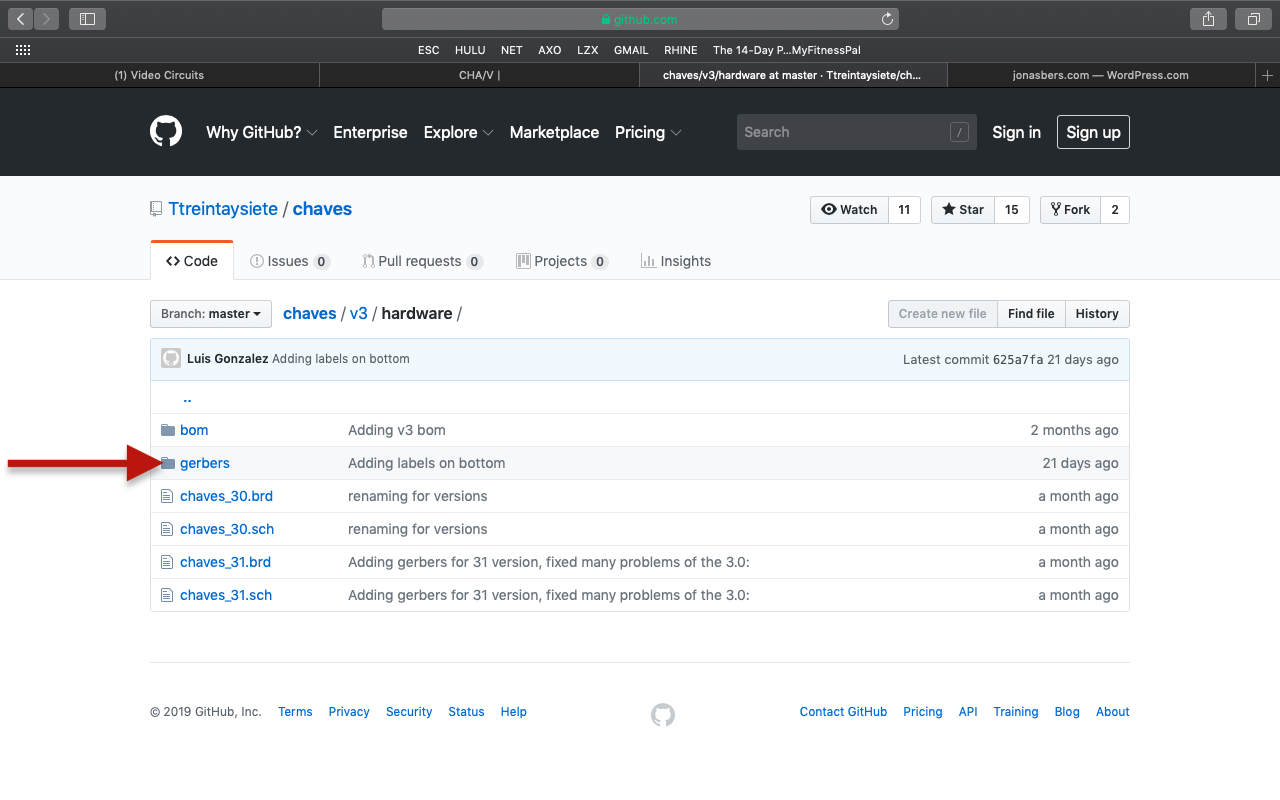The image size is (1280, 800).
Task: Watch the chaves repository
Action: pyautogui.click(x=849, y=210)
